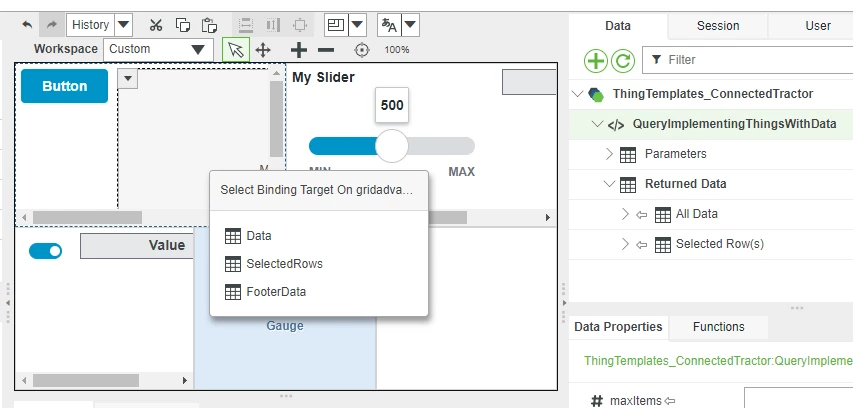Expand the All Data node
This screenshot has width=853, height=408.
625,214
